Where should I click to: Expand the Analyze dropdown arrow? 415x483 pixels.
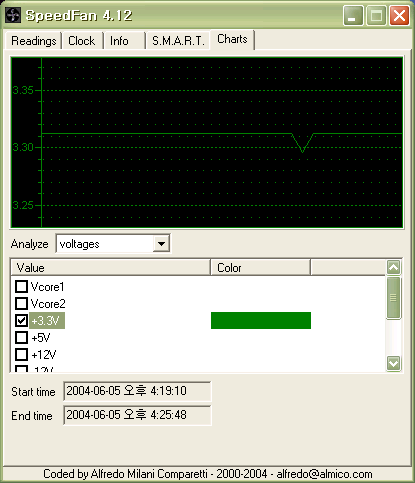click(x=161, y=244)
